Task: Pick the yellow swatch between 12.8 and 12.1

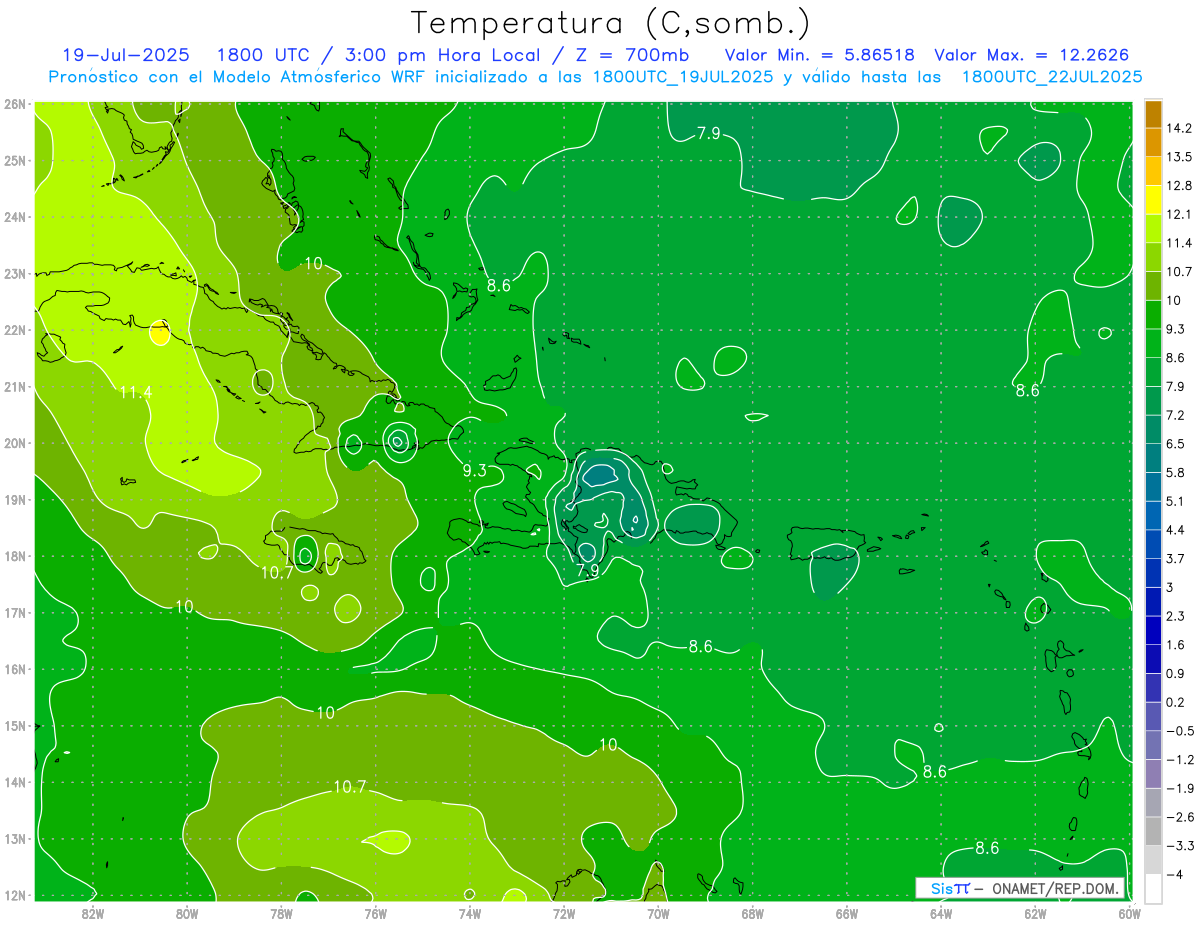Action: [x=1153, y=200]
